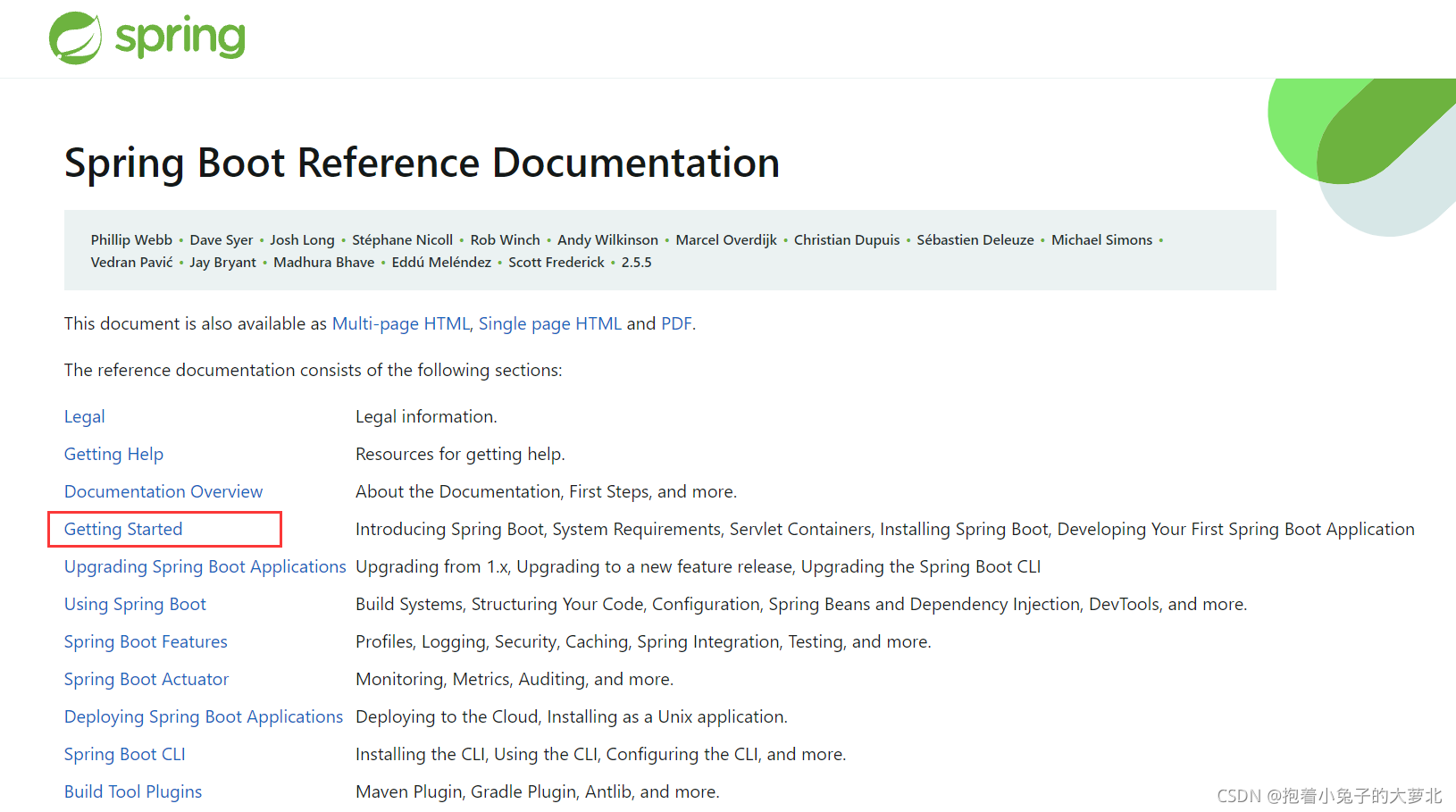Click author name Vedran Pavić
The width and height of the screenshot is (1456, 812).
131,263
